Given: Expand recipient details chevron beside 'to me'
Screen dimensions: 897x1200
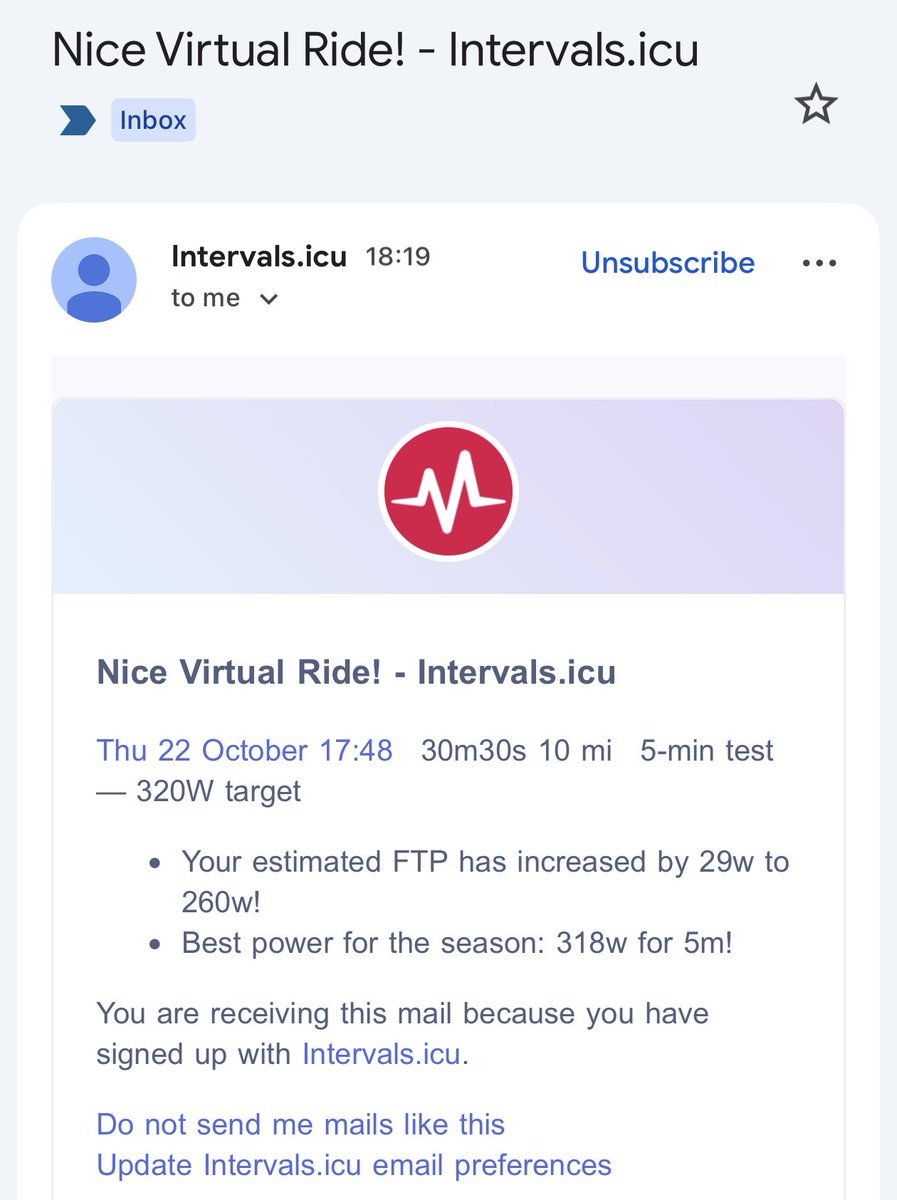Looking at the screenshot, I should [x=268, y=299].
